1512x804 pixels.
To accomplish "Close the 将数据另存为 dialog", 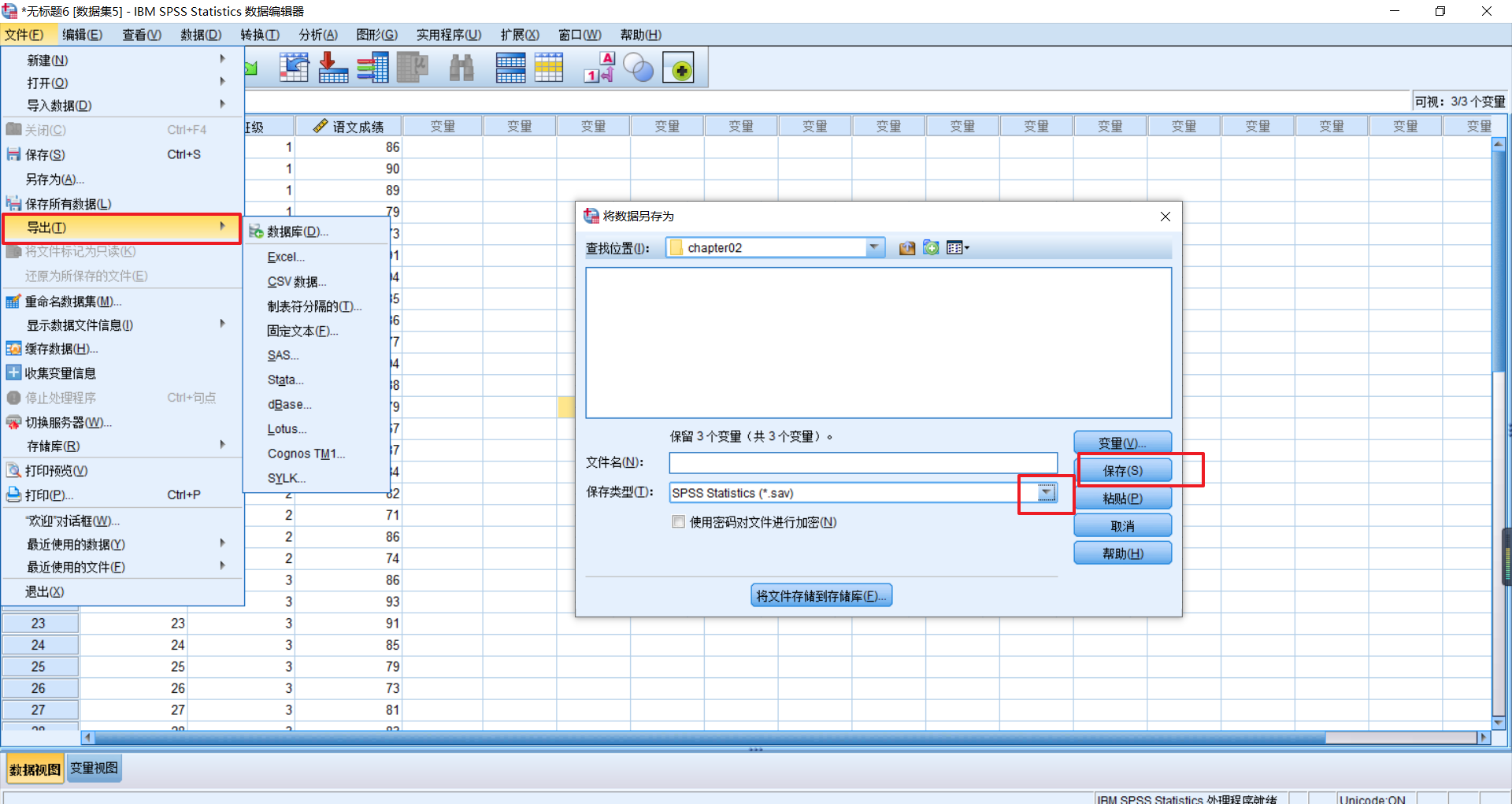I will (x=1165, y=217).
